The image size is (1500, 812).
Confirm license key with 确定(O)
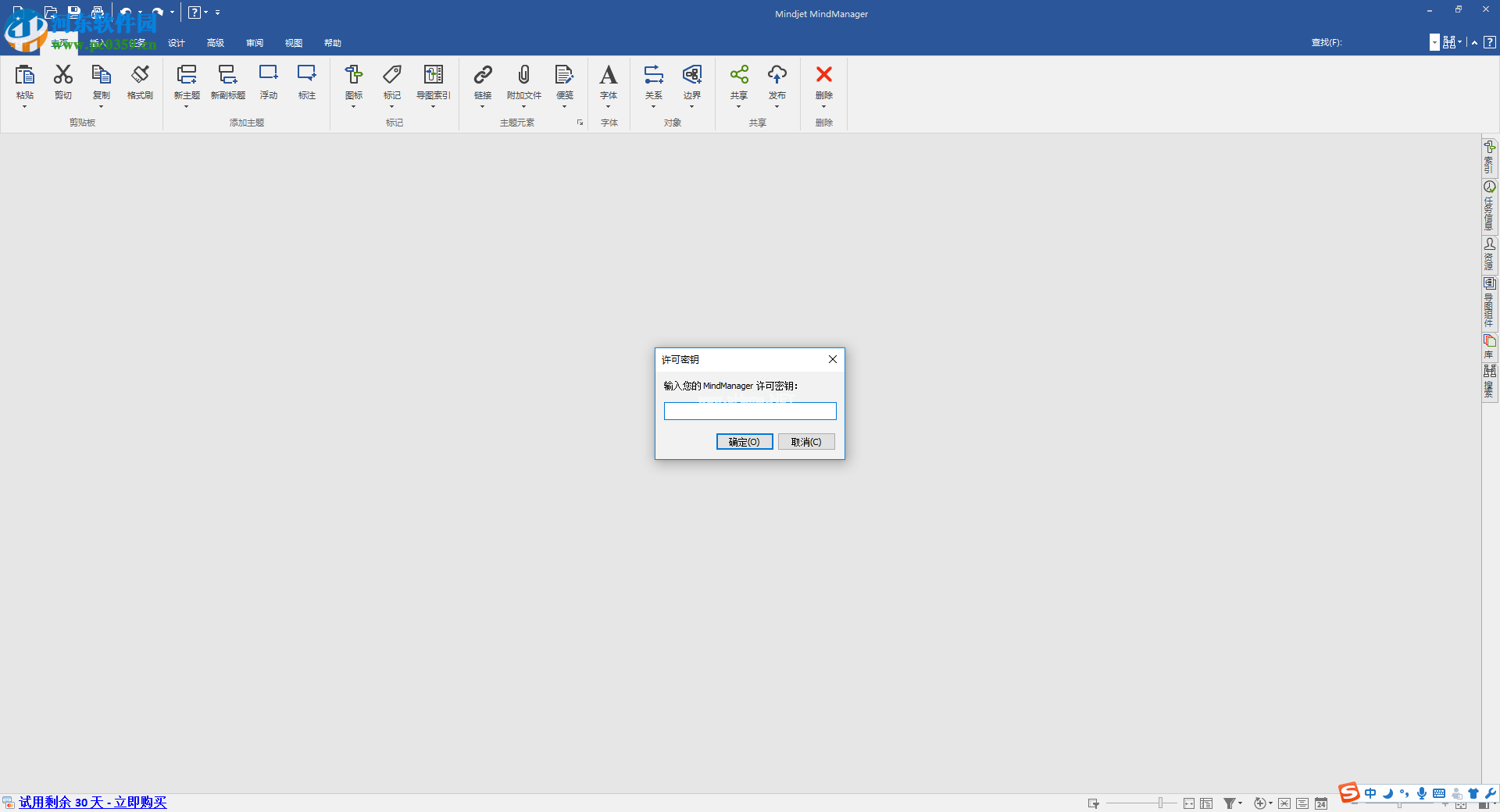(x=745, y=442)
